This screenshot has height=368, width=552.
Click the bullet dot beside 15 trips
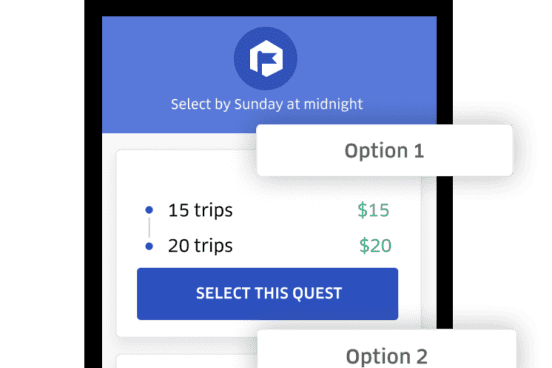coord(149,210)
